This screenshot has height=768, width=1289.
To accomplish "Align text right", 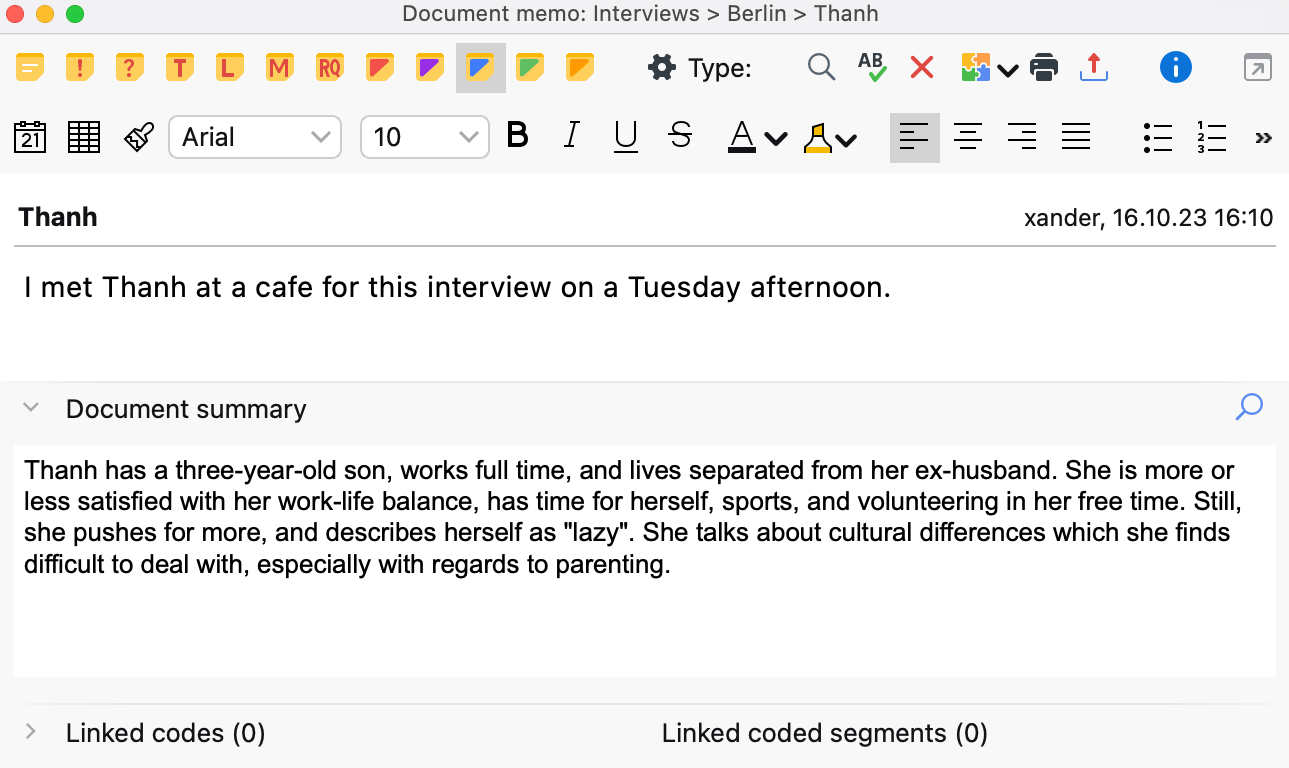I will click(1021, 137).
